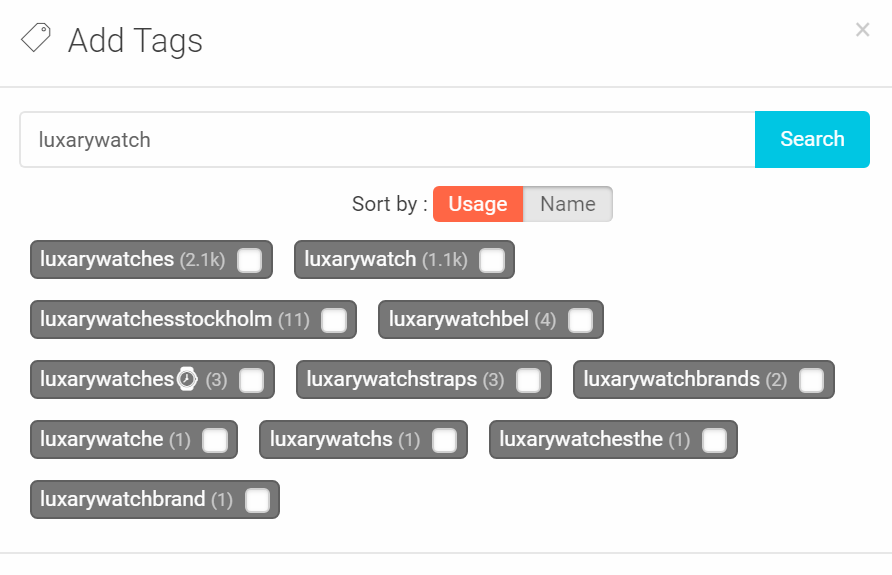Click the Search button

812,139
